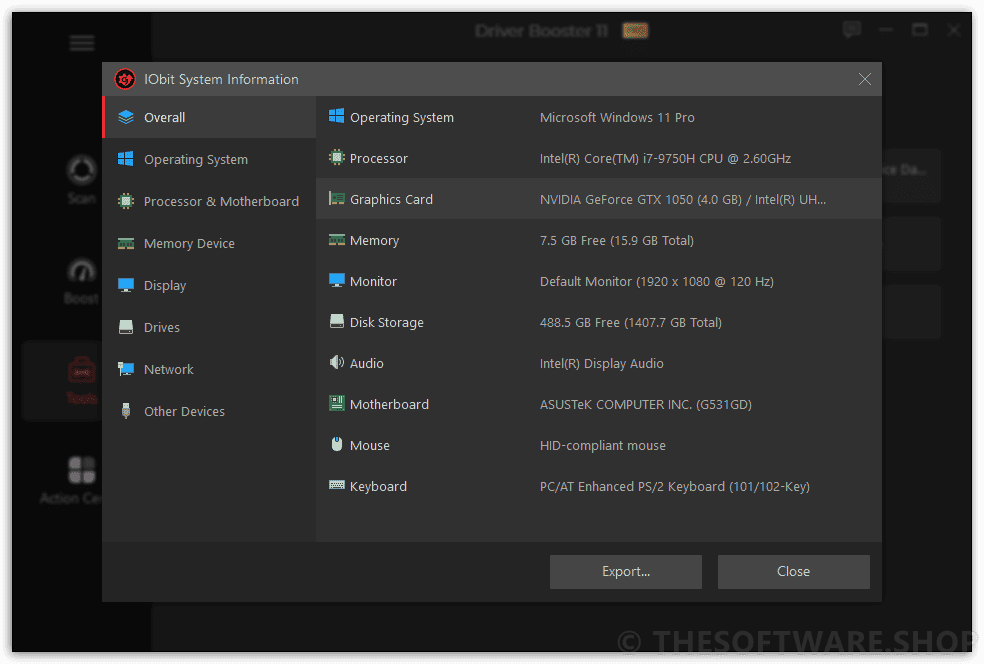
Task: Click the RAM icon beside Memory Device
Action: 126,244
